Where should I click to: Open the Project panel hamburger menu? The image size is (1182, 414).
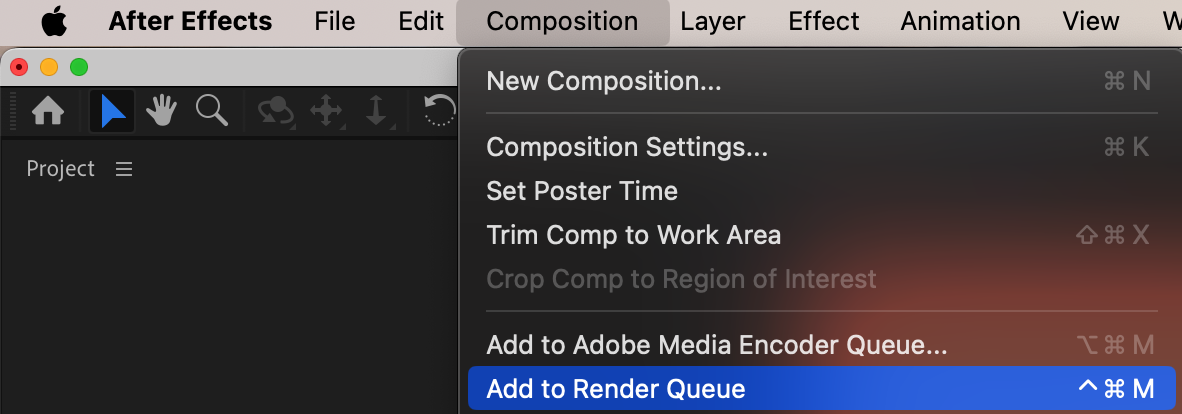pos(124,169)
